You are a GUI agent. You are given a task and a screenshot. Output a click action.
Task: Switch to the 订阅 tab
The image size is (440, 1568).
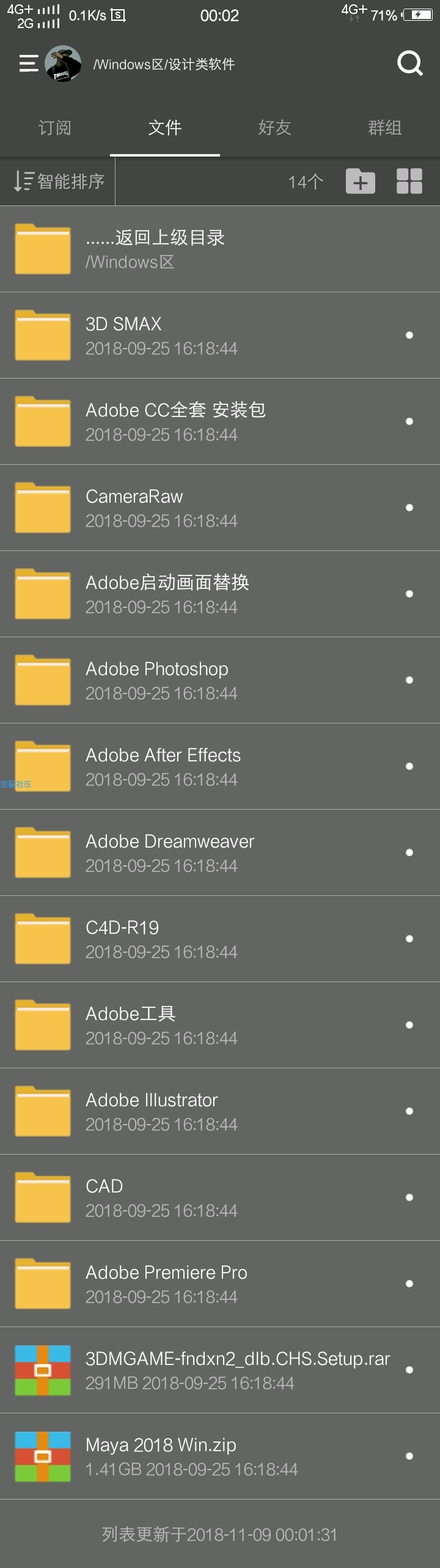click(x=55, y=128)
